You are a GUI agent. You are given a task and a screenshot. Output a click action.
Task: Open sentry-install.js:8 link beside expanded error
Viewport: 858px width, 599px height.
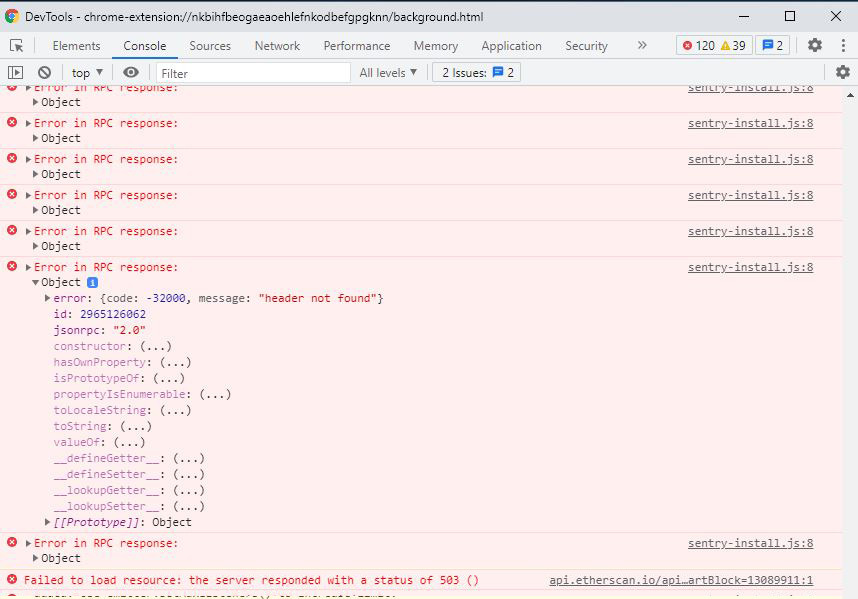(750, 267)
